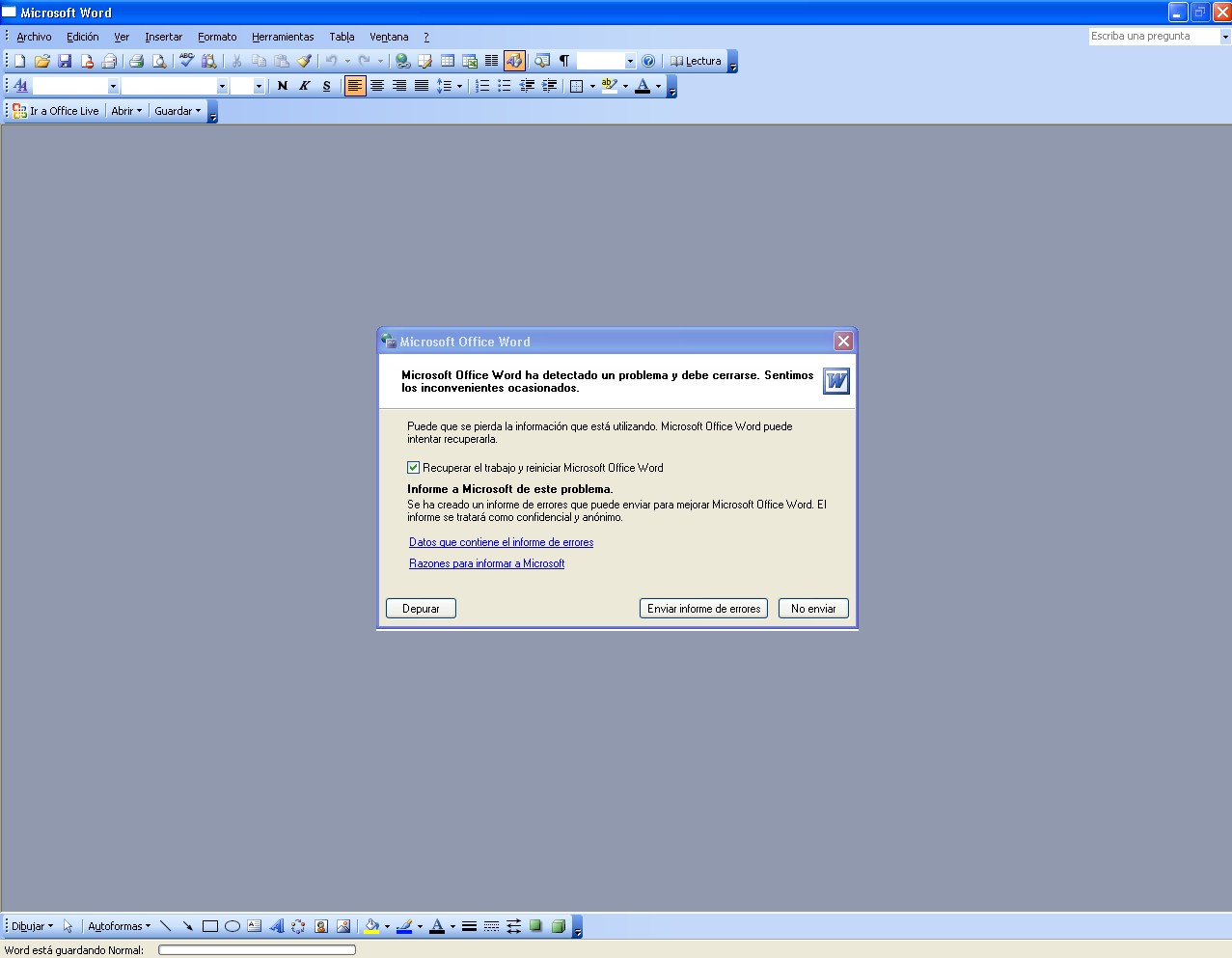Click the Word Help question mark icon
The width and height of the screenshot is (1232, 958).
(648, 61)
